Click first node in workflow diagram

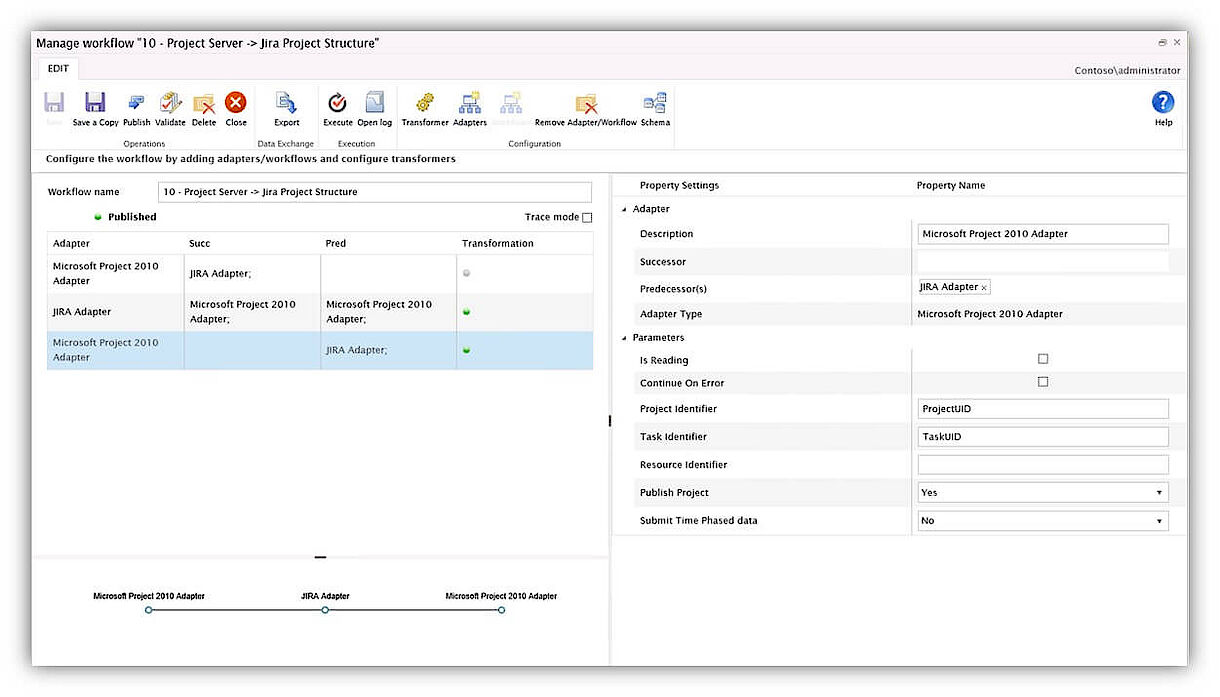click(149, 610)
